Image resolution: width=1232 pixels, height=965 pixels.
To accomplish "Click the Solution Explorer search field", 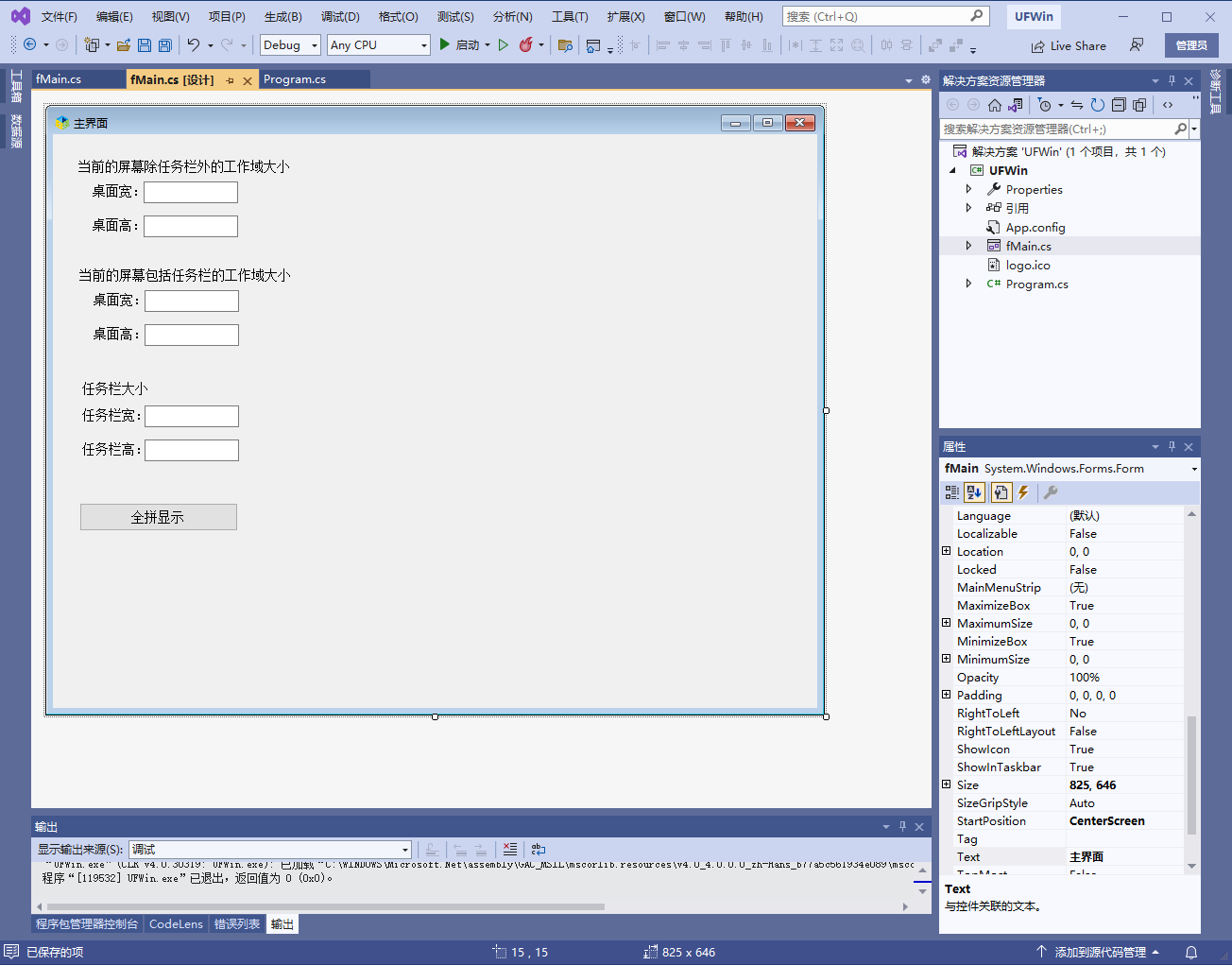I will point(1056,129).
